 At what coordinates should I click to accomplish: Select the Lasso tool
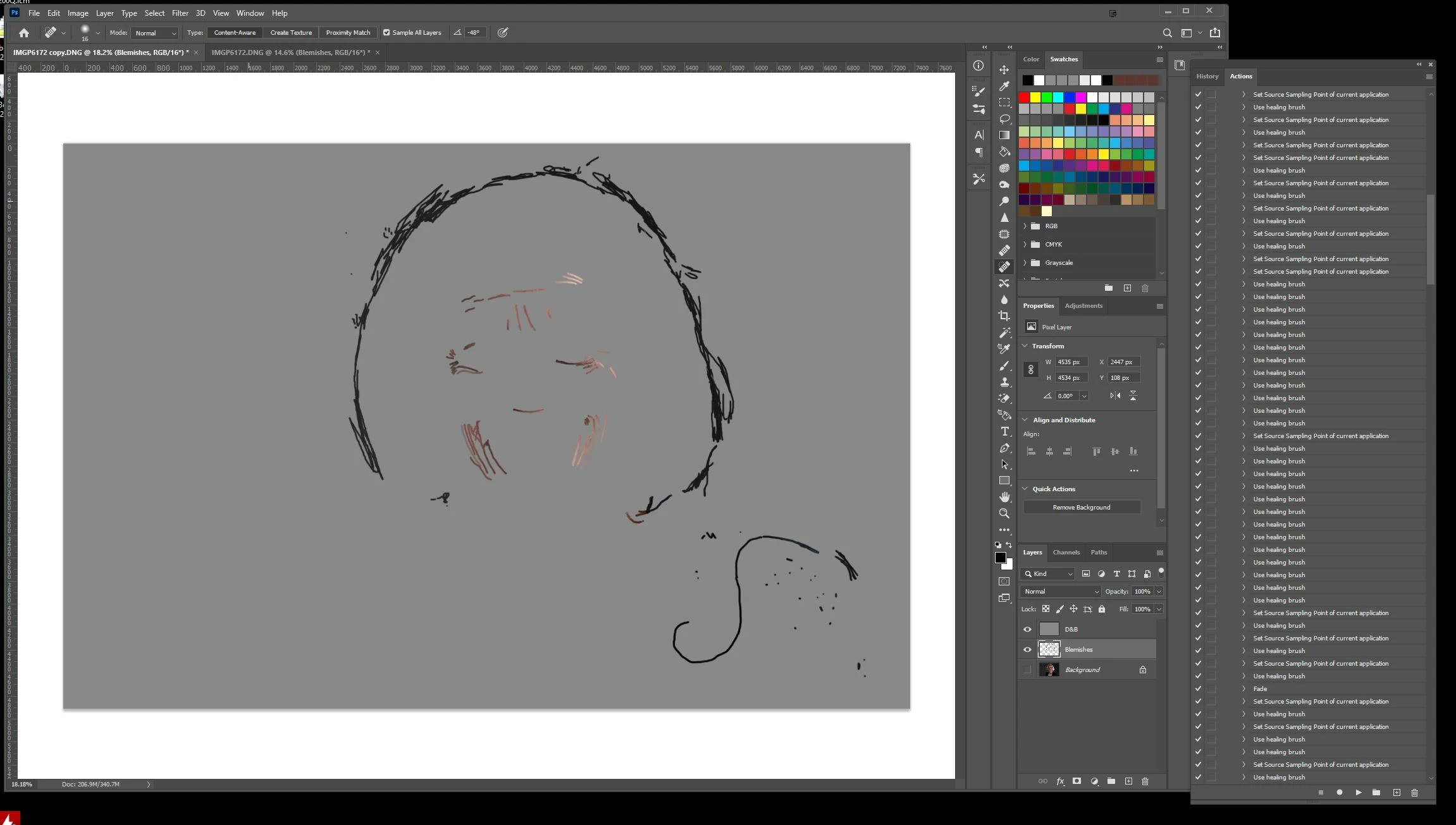point(1004,119)
